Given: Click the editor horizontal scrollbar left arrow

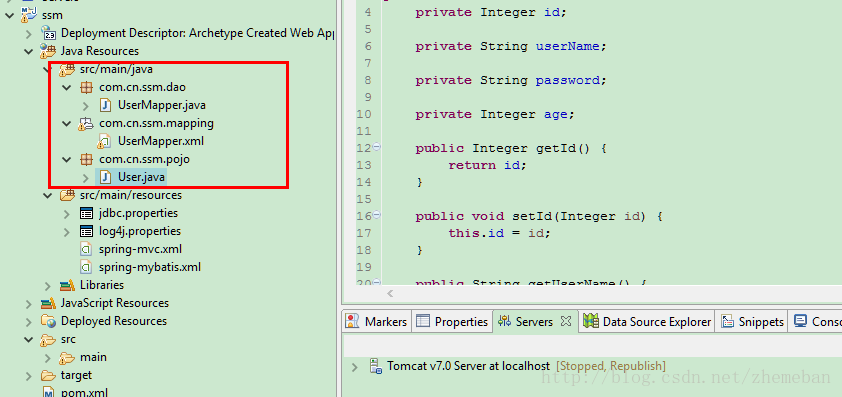Looking at the screenshot, I should tap(390, 294).
